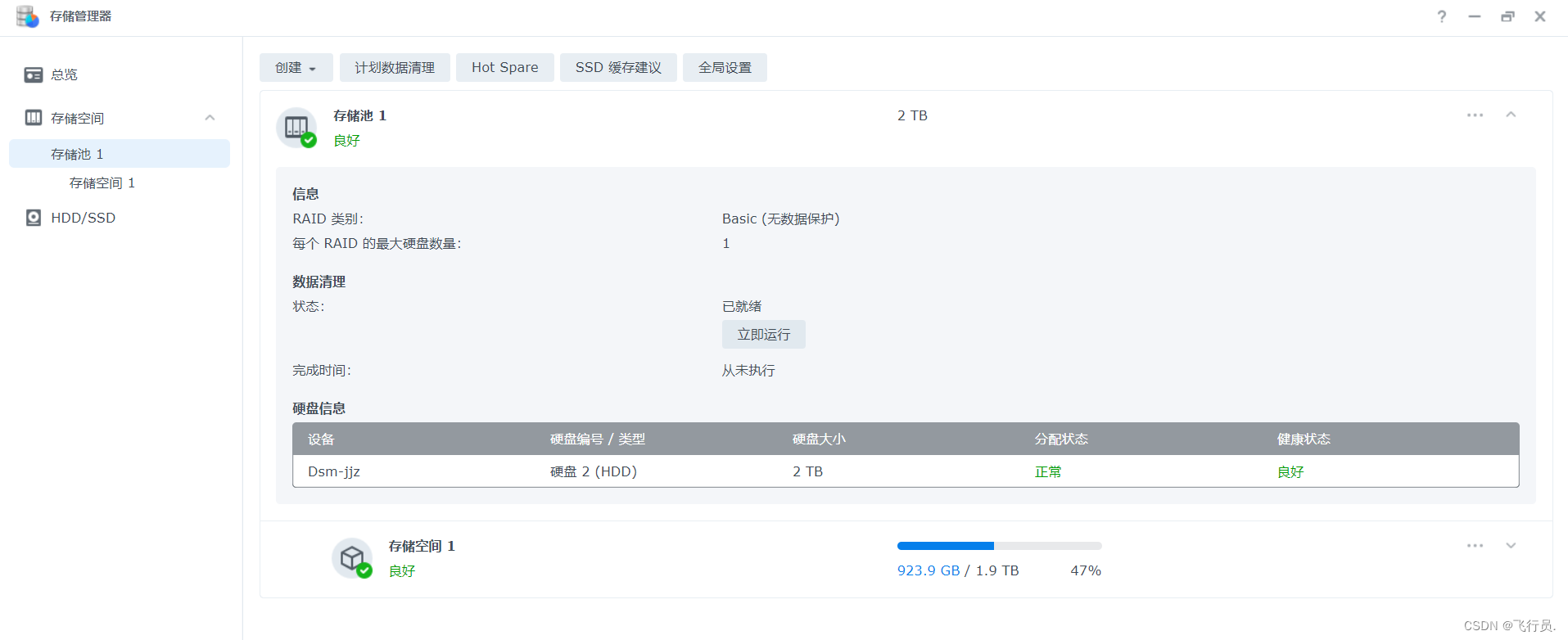The width and height of the screenshot is (1568, 640).
Task: Expand the 存储空间 1 details panel
Action: (1511, 546)
